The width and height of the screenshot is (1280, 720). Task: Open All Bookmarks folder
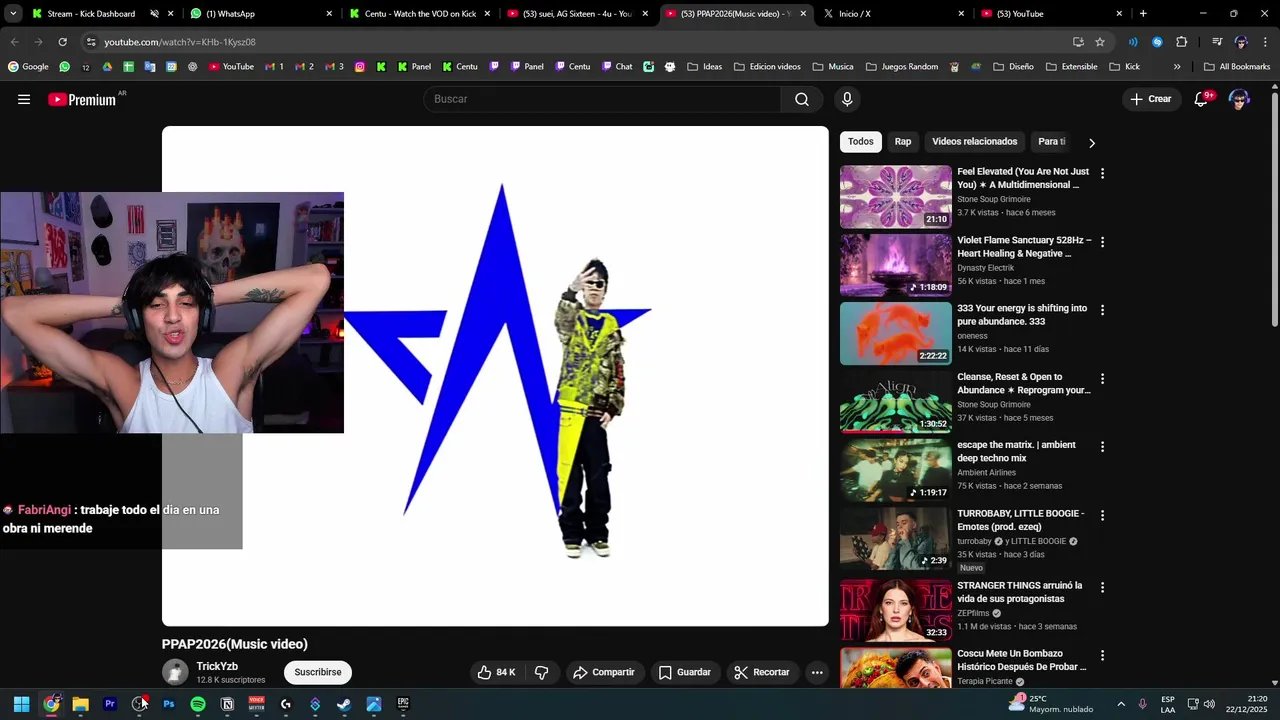[1236, 67]
